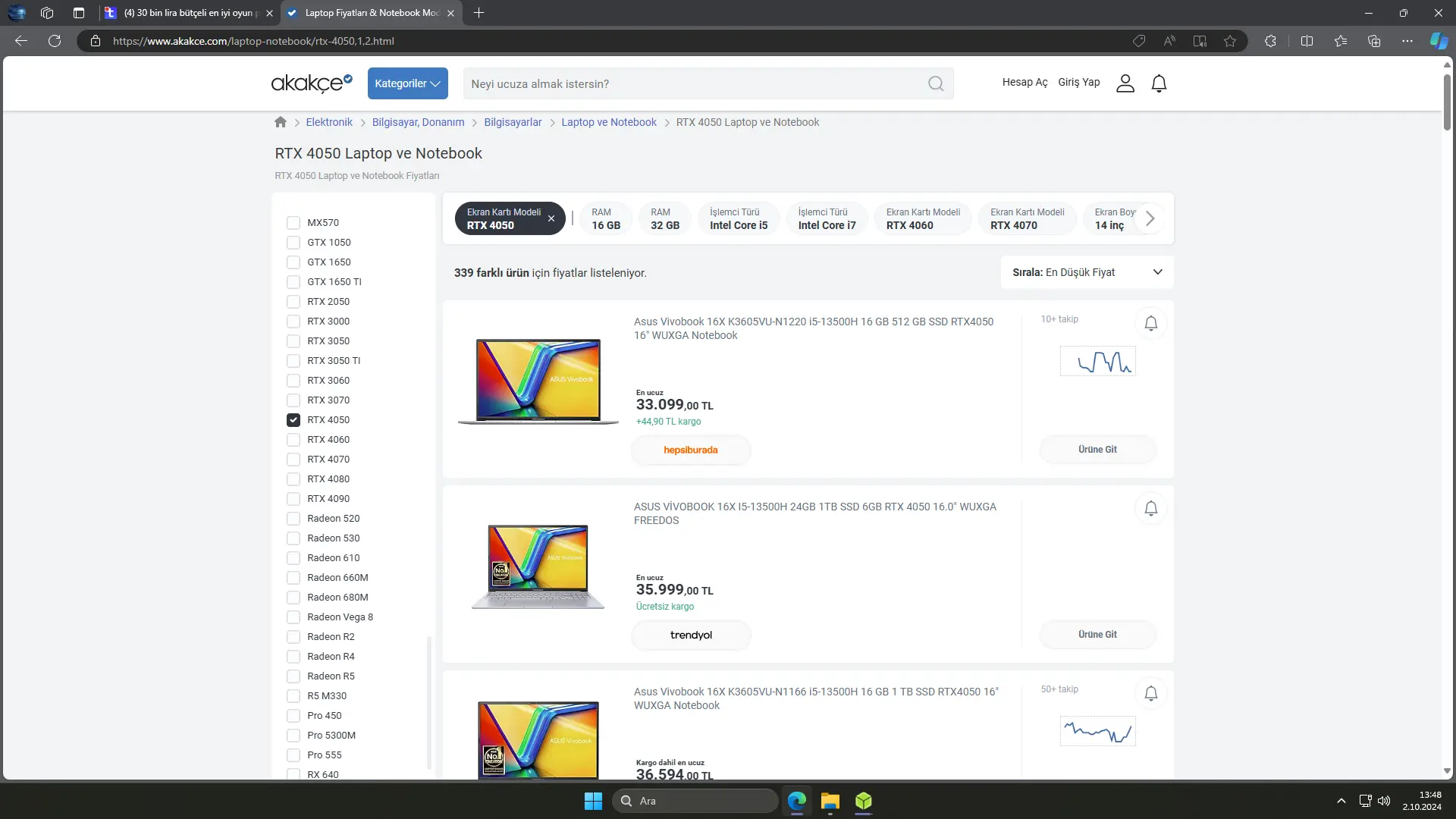Set price alarm bell for K3605VU-N1220

[x=1150, y=323]
